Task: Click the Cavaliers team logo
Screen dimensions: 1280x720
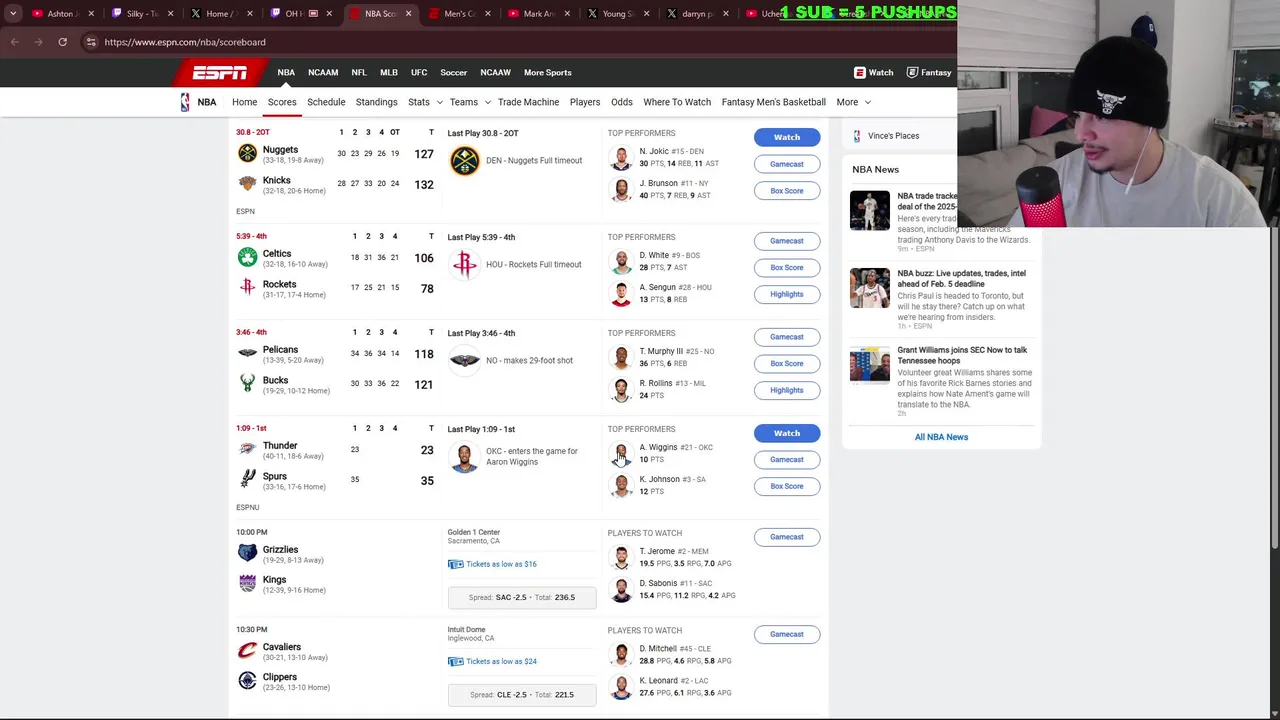Action: [x=247, y=650]
